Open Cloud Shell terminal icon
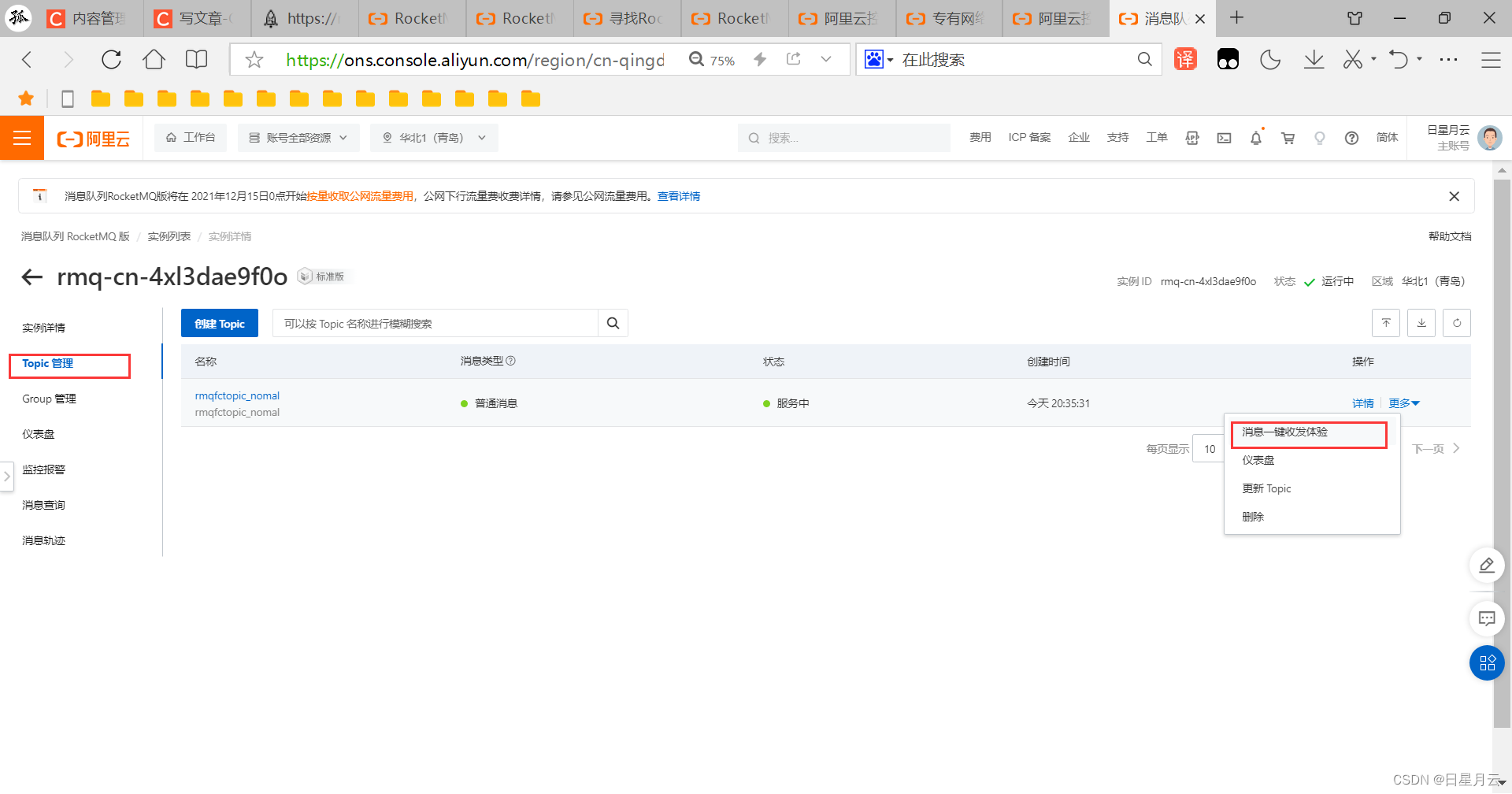The width and height of the screenshot is (1512, 794). (1224, 138)
